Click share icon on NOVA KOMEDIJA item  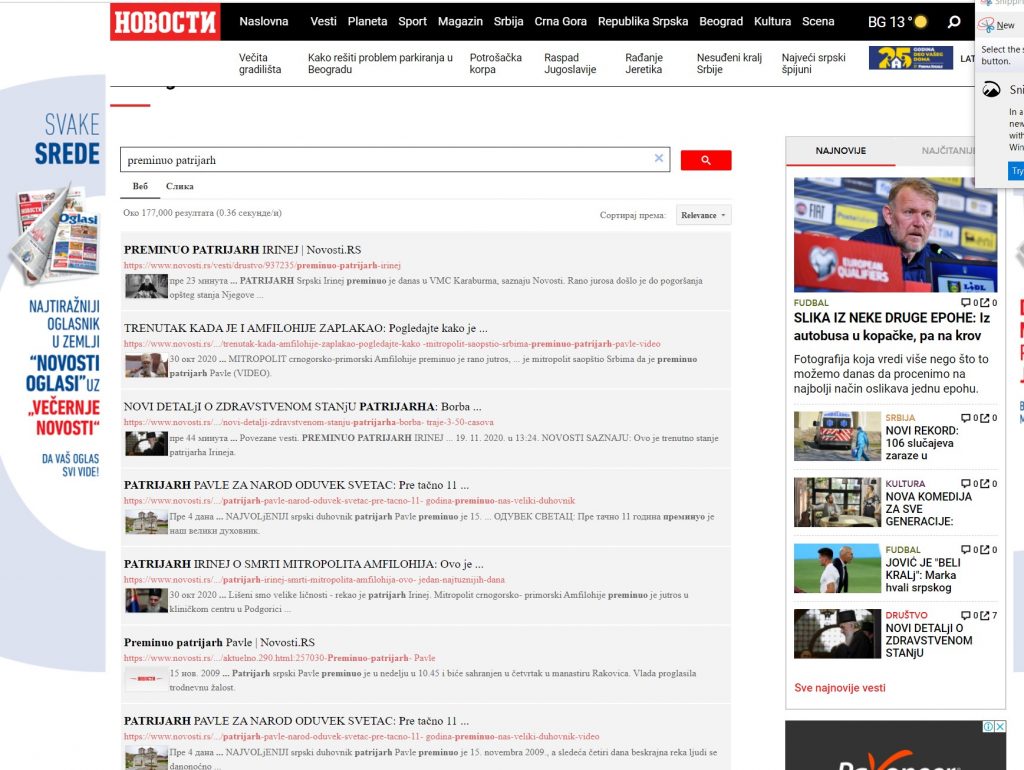984,483
